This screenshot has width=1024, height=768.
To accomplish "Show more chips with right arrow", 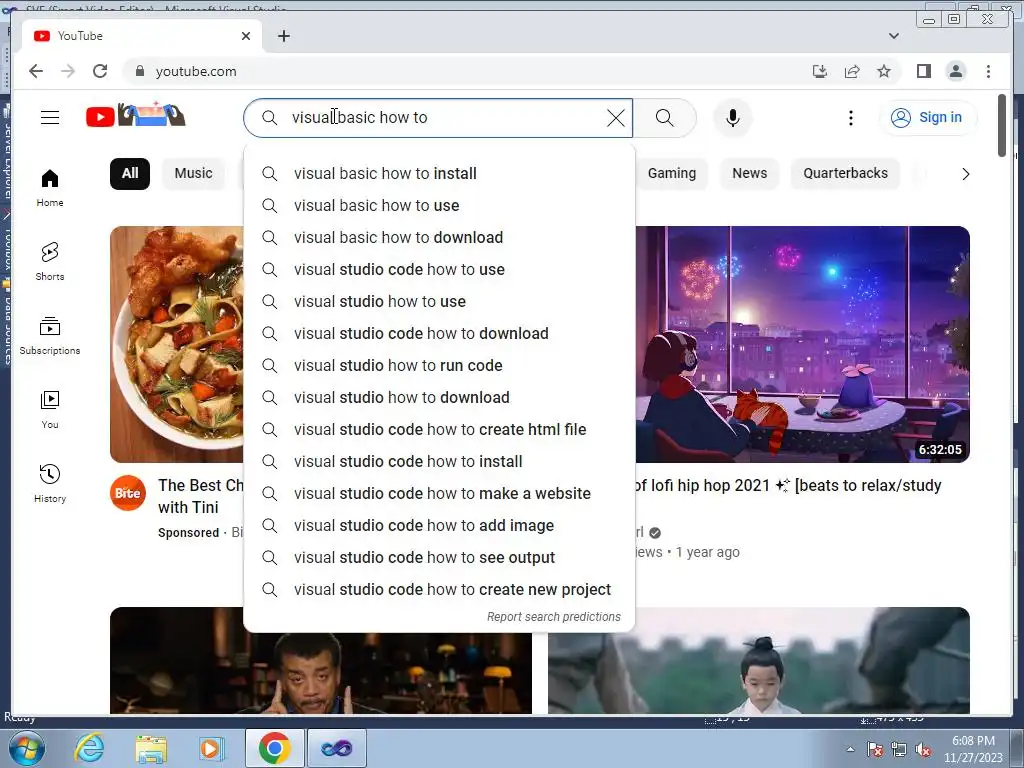I will (x=965, y=174).
